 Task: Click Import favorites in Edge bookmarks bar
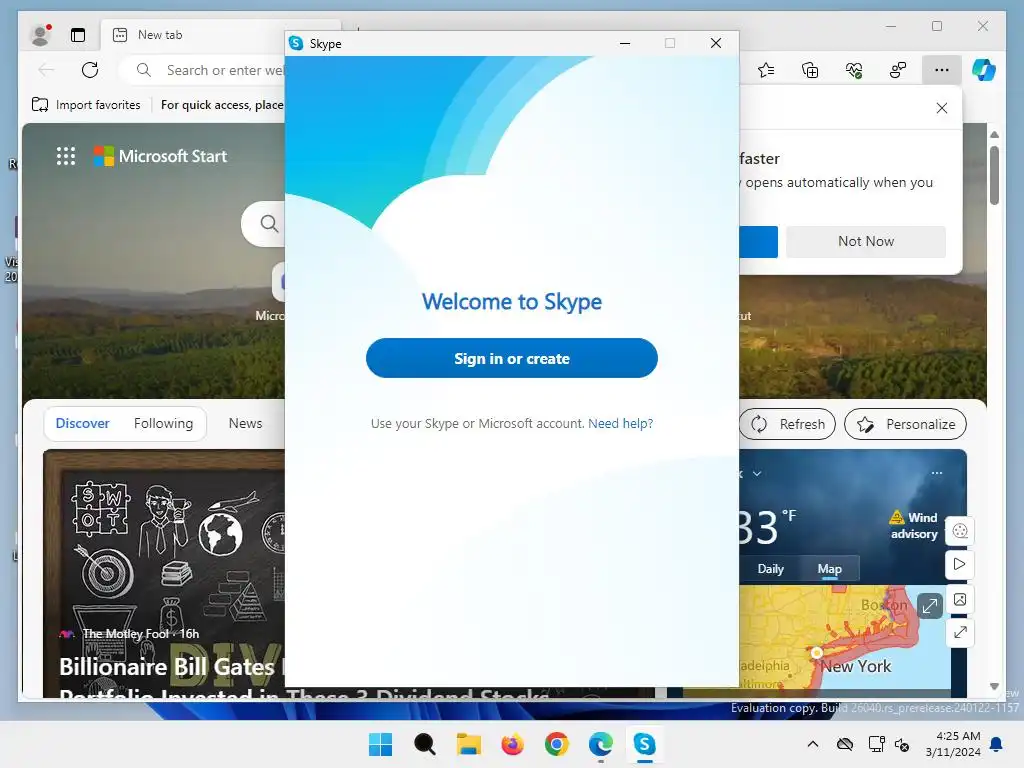[86, 104]
